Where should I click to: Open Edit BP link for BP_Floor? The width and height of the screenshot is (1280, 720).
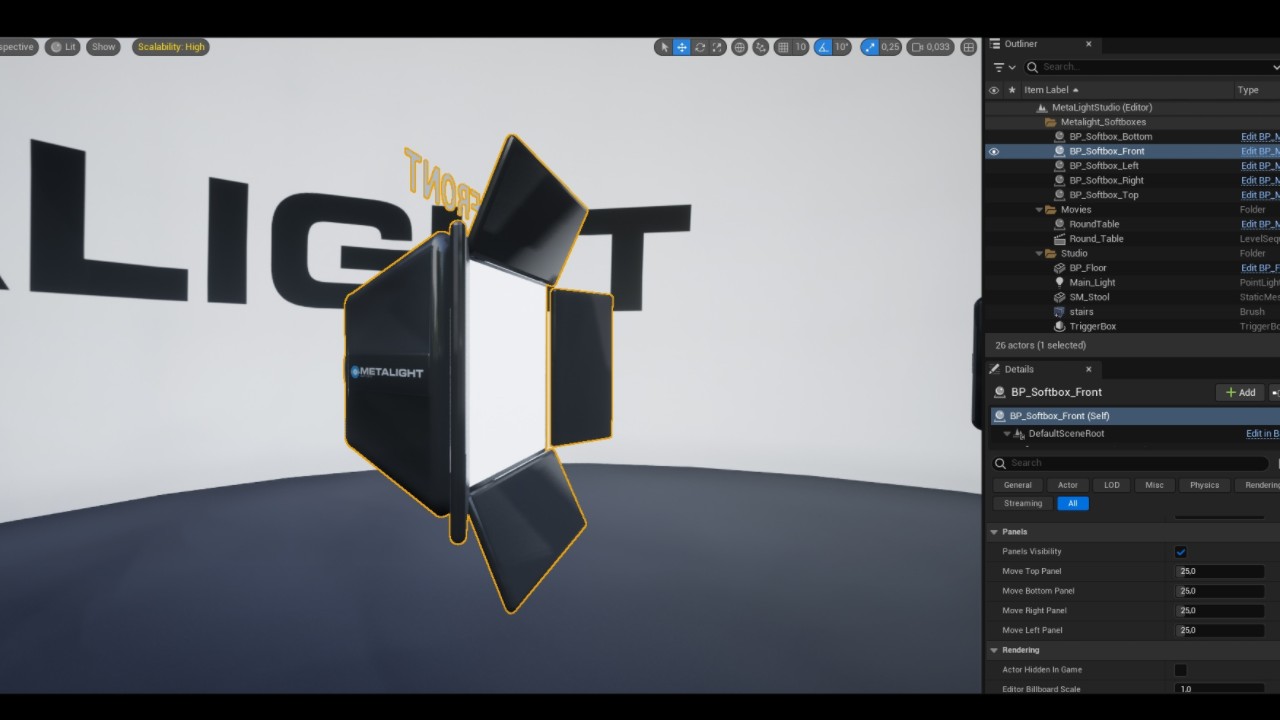pos(1260,268)
